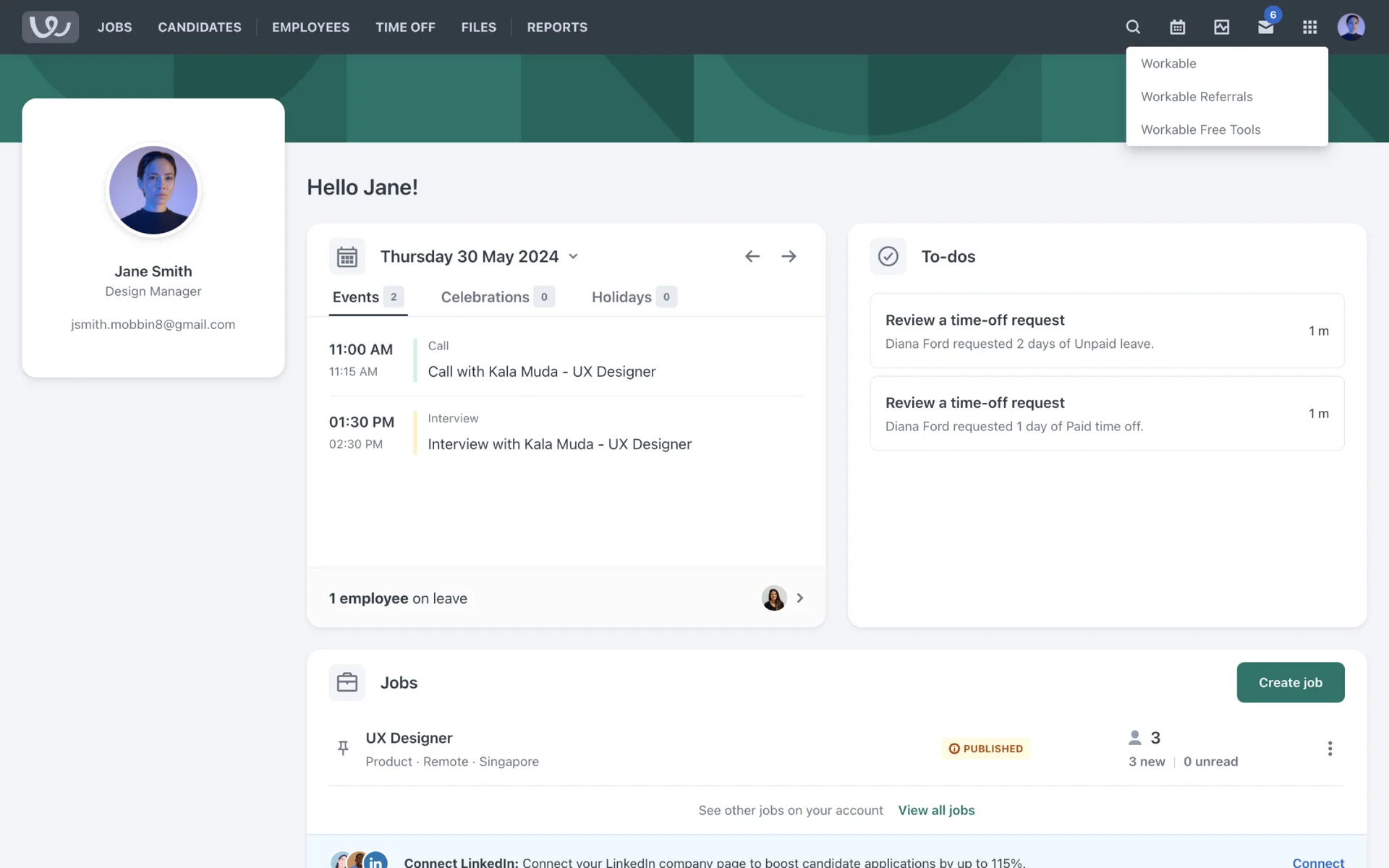Open the user avatar in top bar

(x=1351, y=27)
